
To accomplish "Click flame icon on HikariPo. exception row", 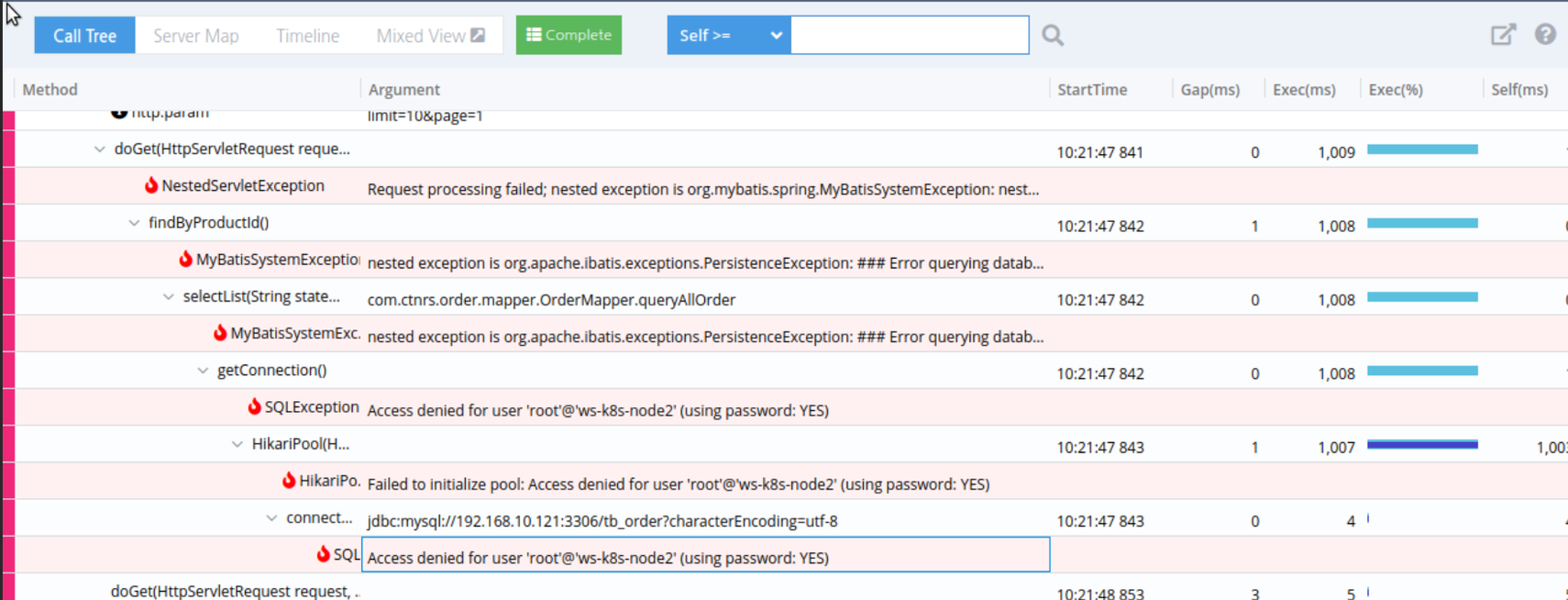I will click(x=289, y=480).
